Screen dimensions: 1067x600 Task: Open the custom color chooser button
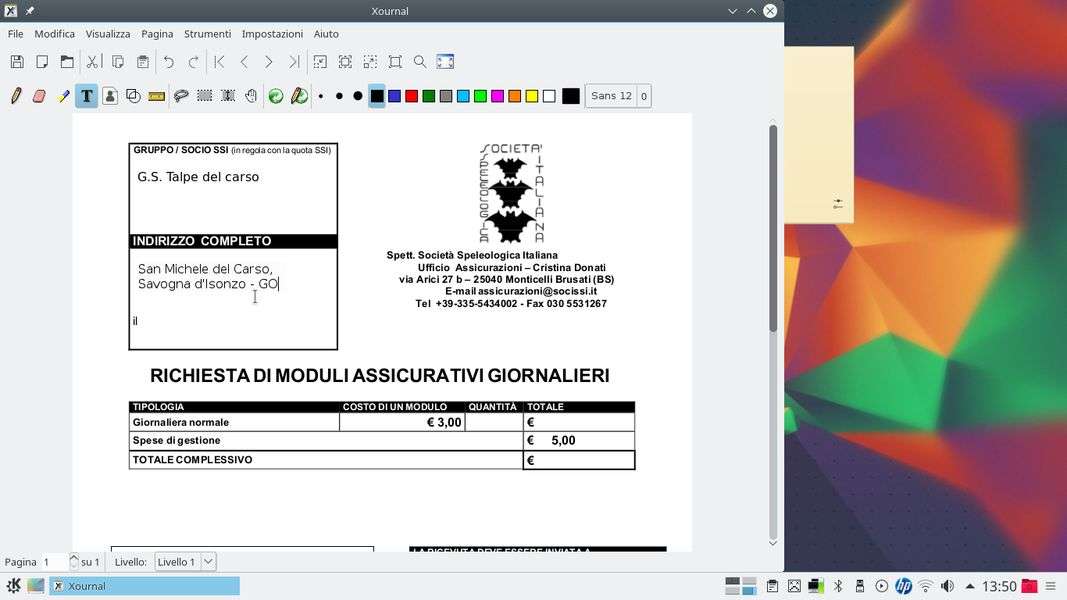[571, 96]
